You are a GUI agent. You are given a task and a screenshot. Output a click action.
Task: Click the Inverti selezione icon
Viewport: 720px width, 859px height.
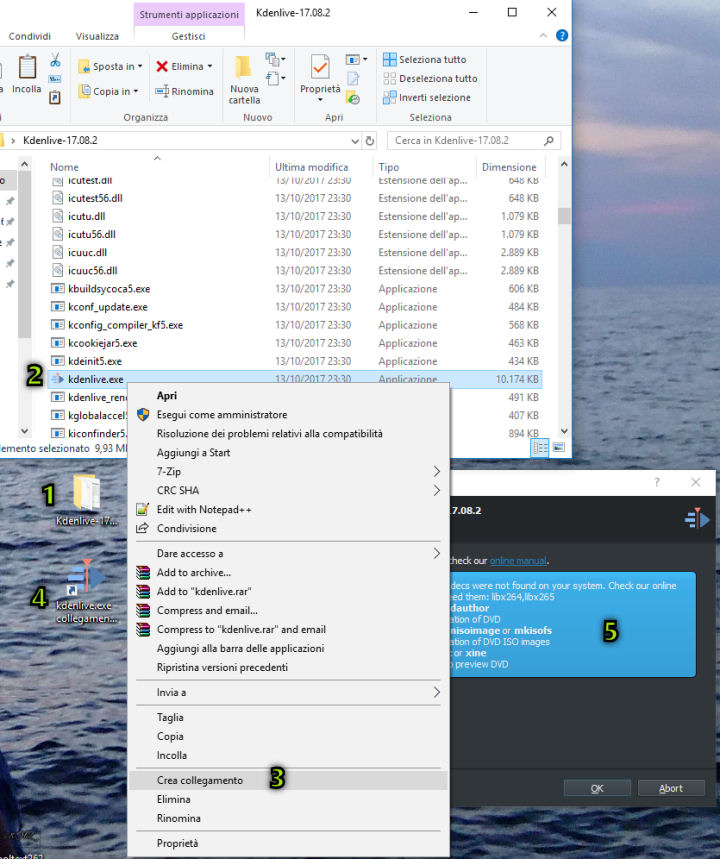390,98
